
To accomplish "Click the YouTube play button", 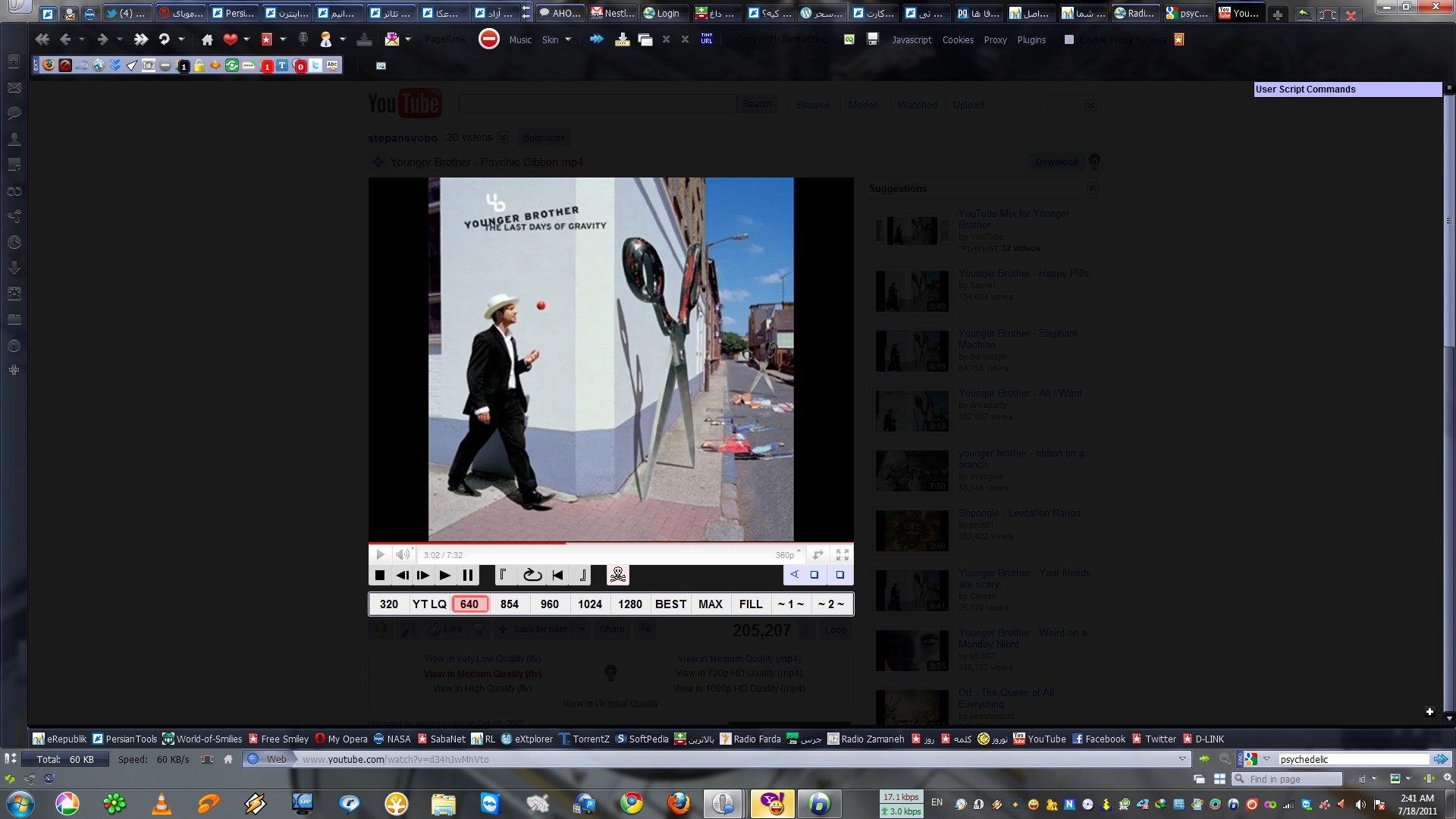I will click(381, 555).
